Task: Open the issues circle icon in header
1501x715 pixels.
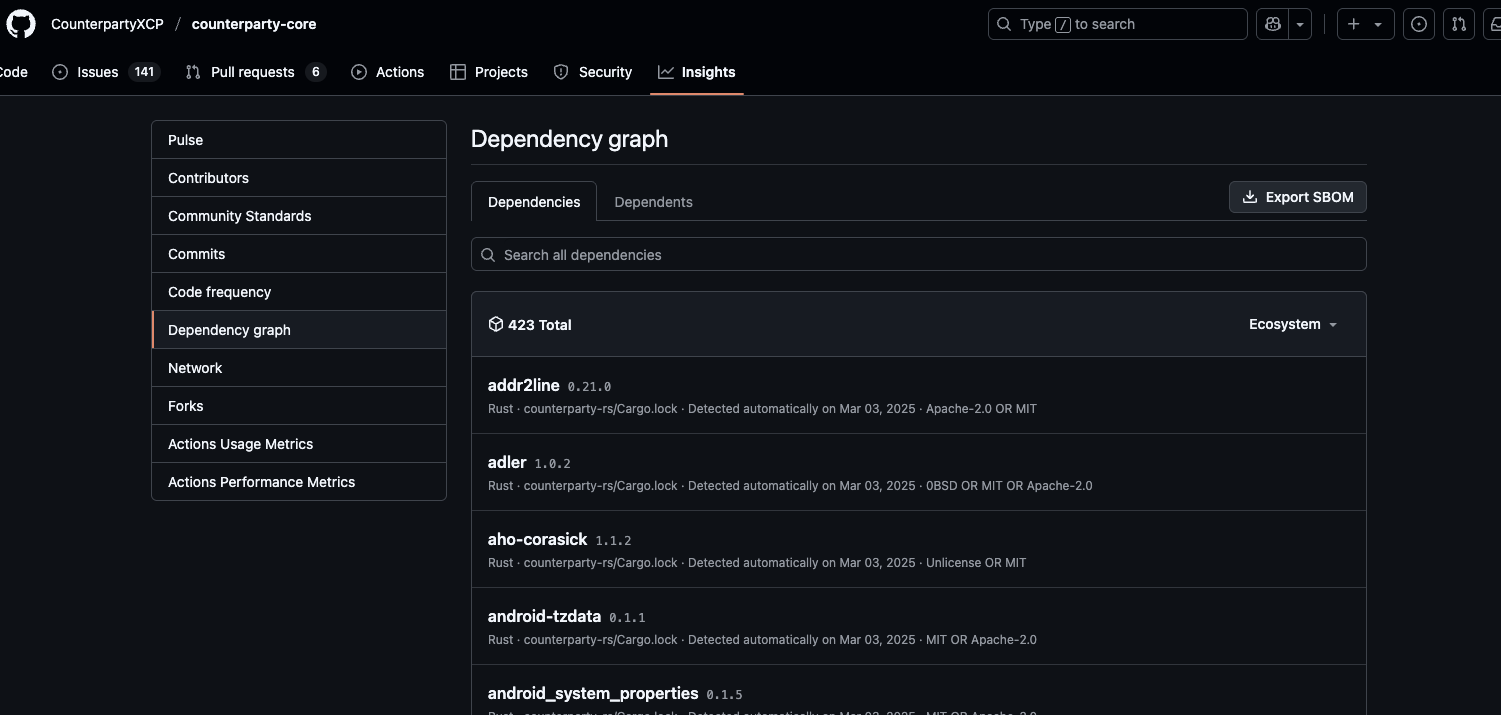Action: 1419,24
